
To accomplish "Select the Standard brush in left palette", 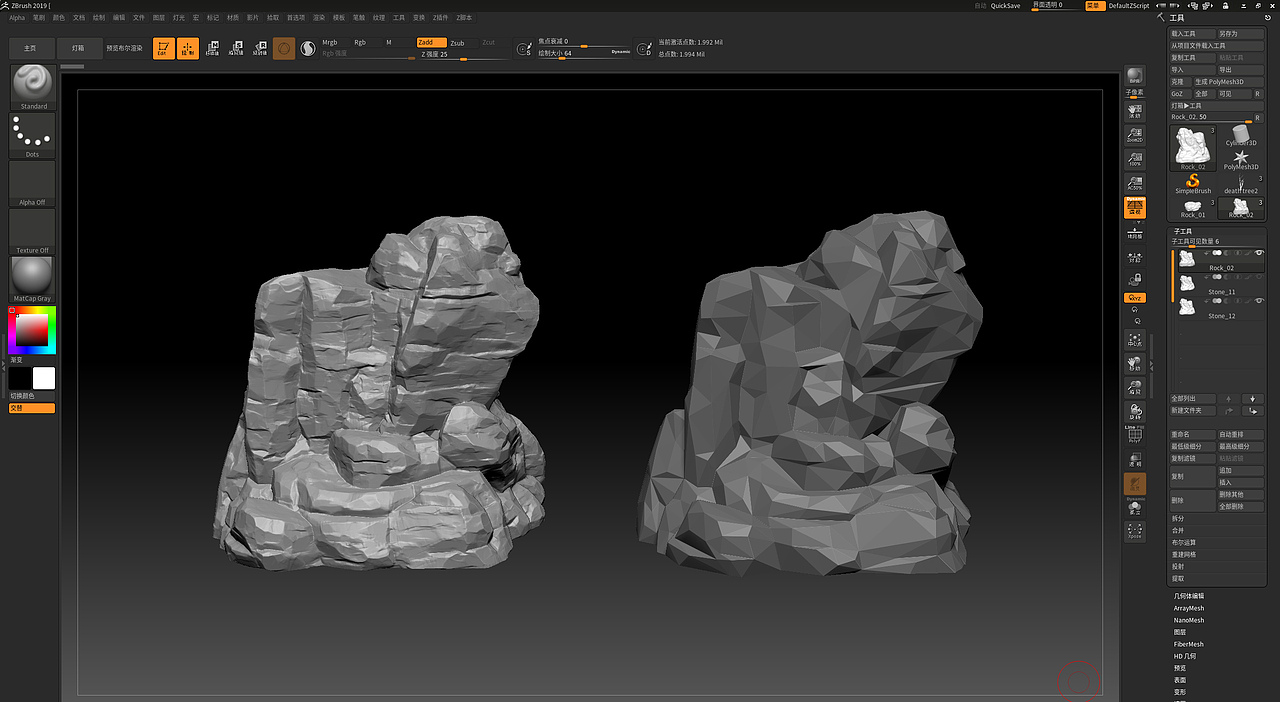I will pos(31,87).
